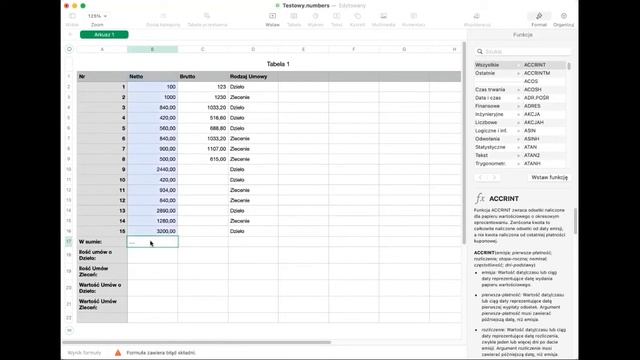Screen dimensions: 640x360
Task: Select row 17 header number
Action: pos(69,241)
